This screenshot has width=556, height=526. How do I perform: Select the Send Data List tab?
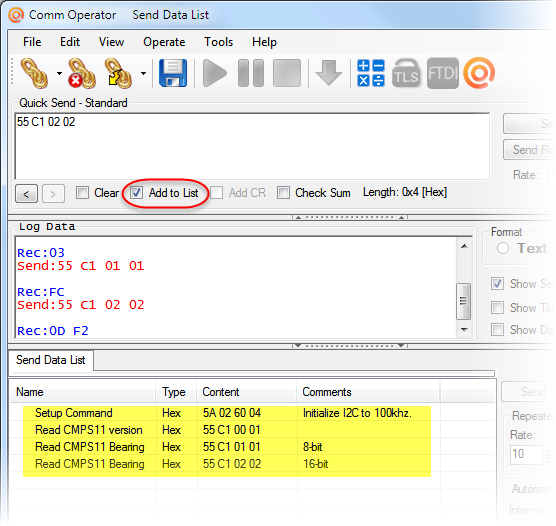coord(51,360)
